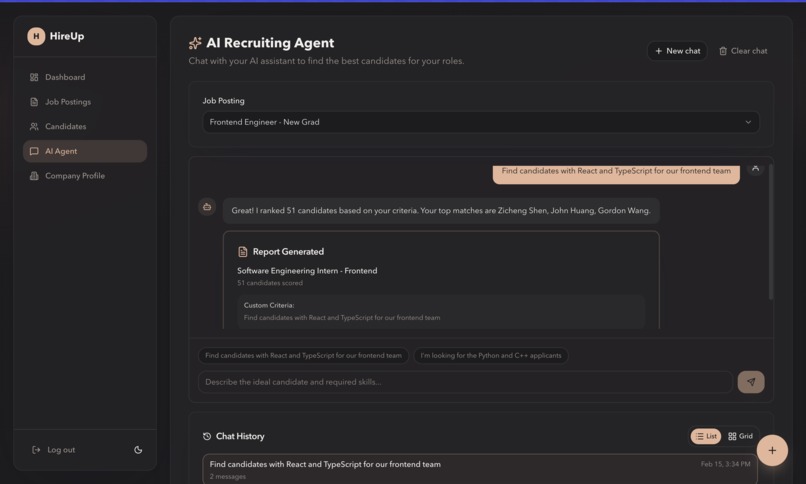
Task: Click the Job Posting dropdown chevron
Action: (748, 122)
